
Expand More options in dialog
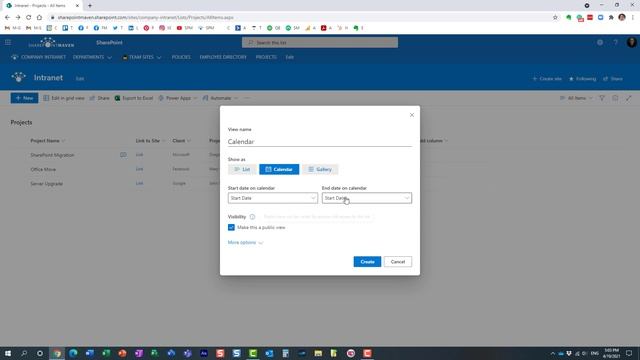[245, 242]
